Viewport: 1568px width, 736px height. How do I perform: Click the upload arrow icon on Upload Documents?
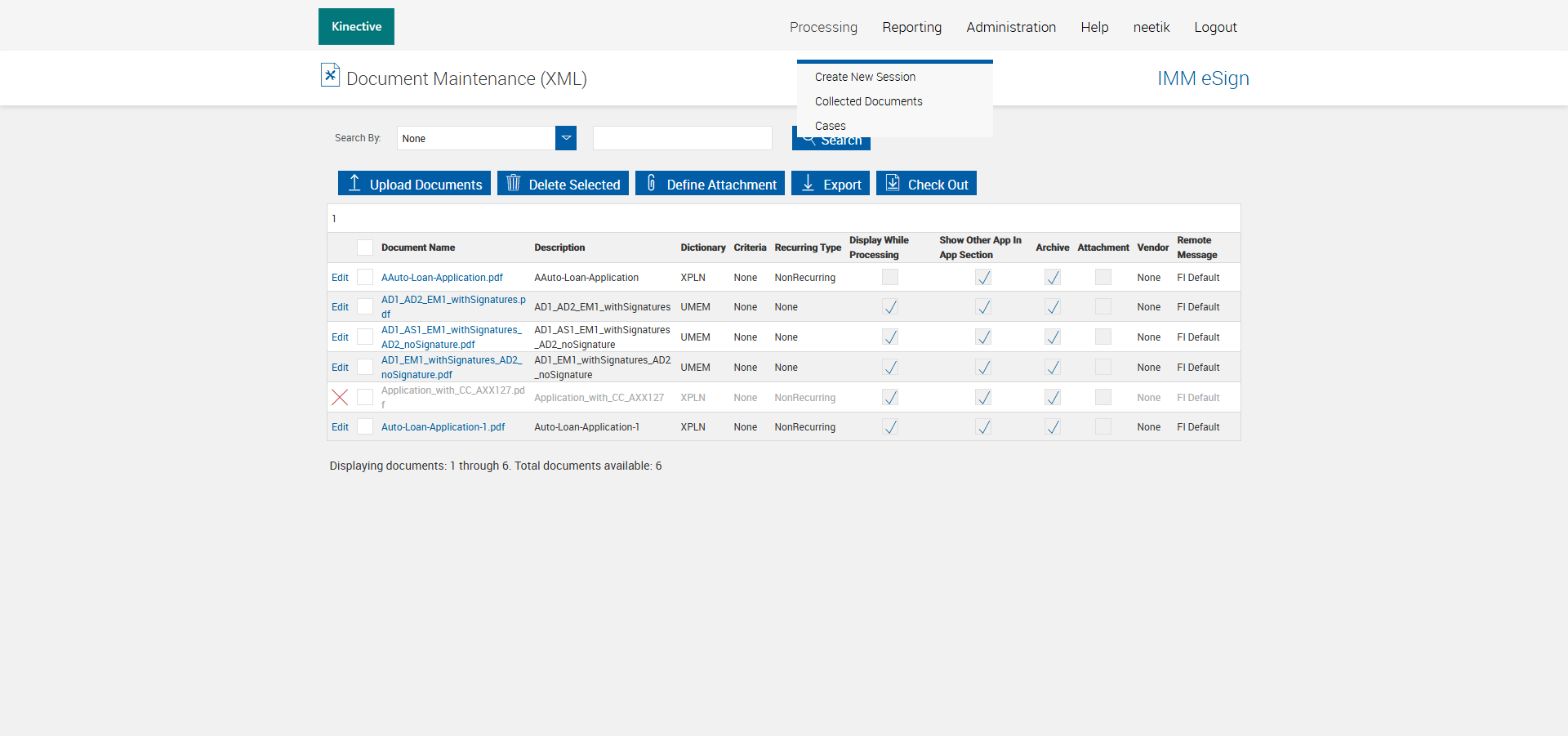coord(354,183)
